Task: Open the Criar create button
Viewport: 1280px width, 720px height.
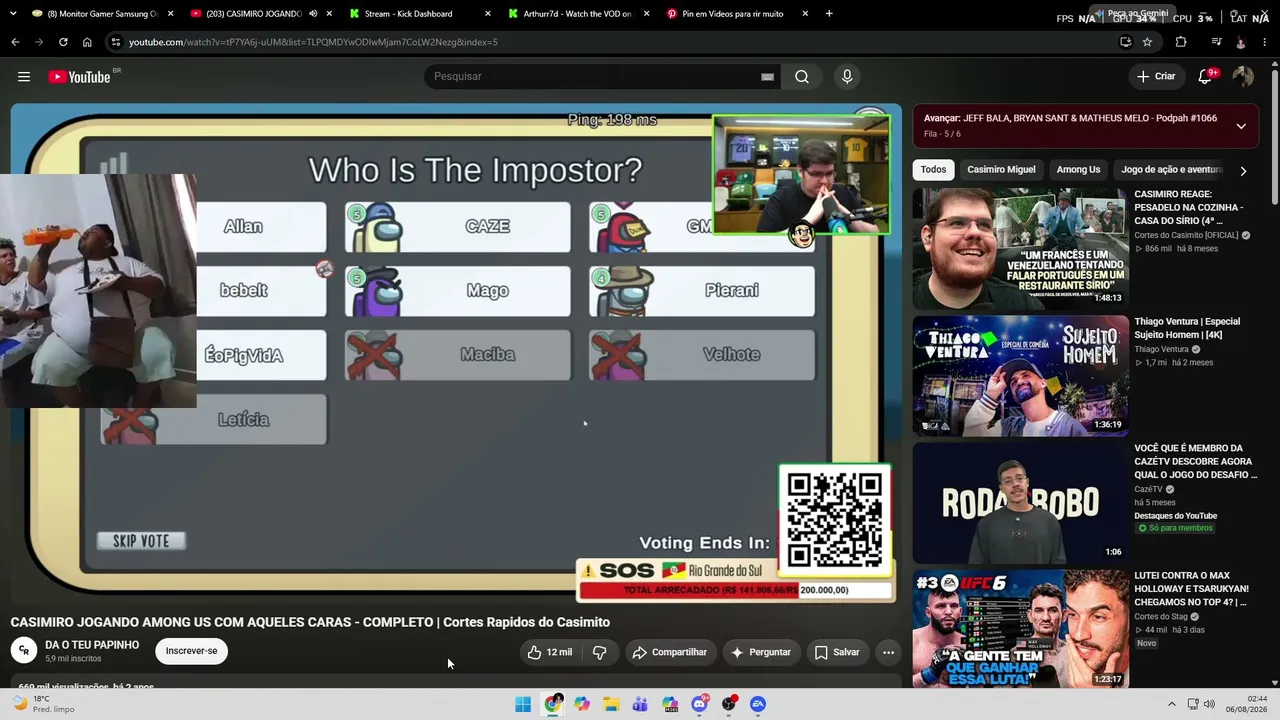Action: pyautogui.click(x=1156, y=77)
